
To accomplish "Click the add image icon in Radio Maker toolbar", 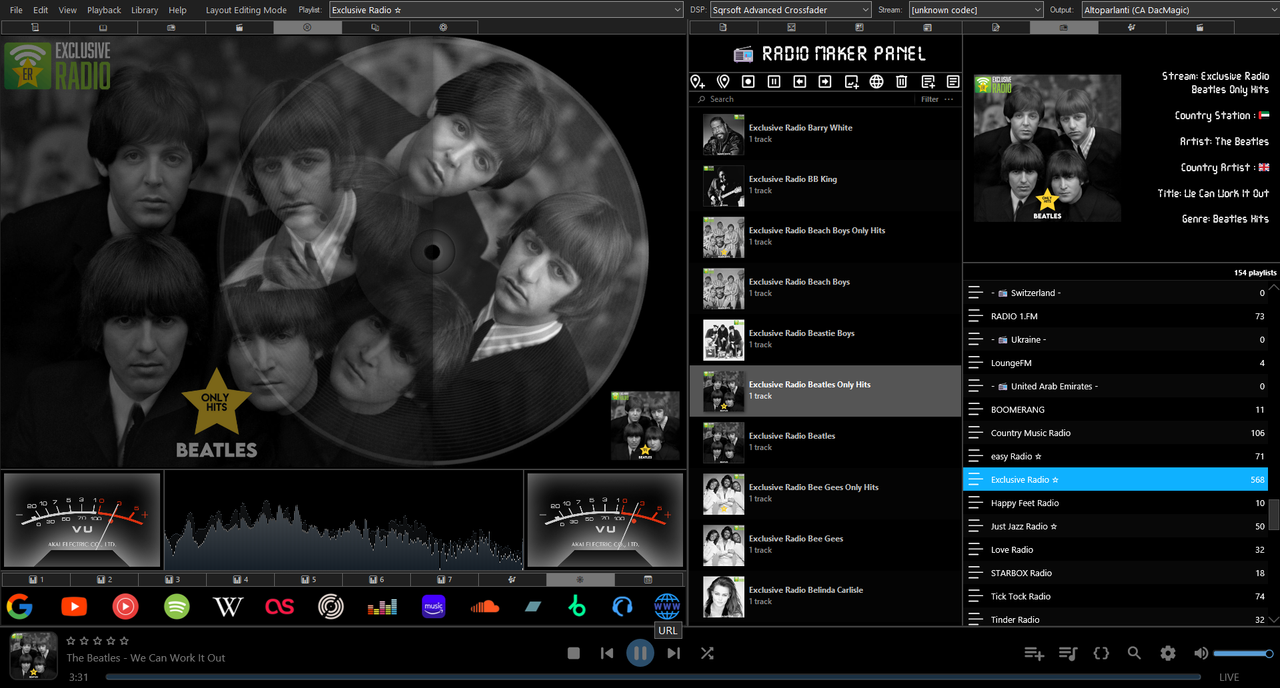I will (851, 82).
